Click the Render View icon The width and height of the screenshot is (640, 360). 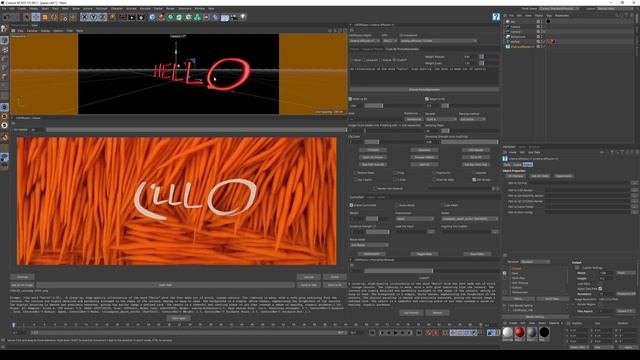click(x=122, y=17)
